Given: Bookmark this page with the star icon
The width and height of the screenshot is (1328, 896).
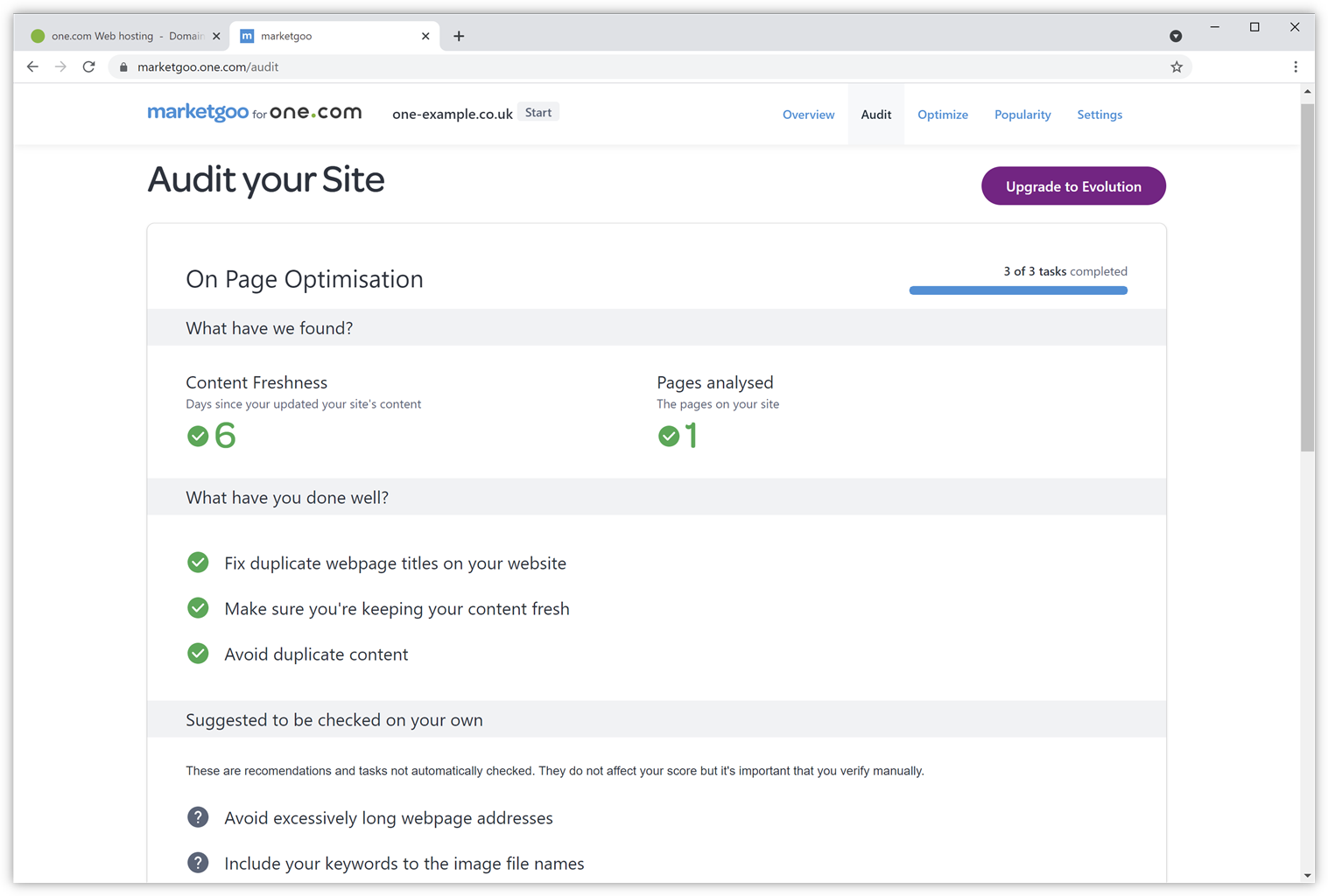Looking at the screenshot, I should click(1176, 66).
